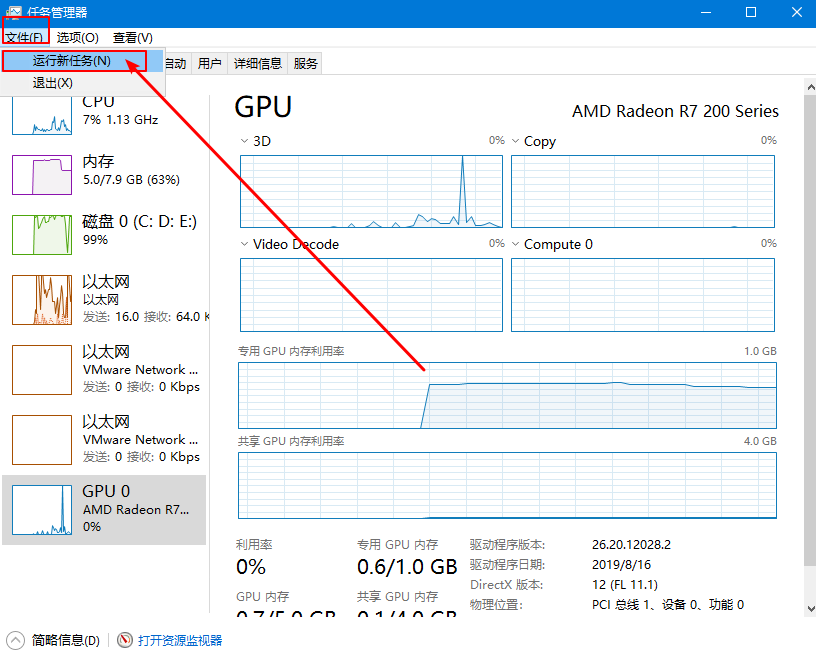
Task: Expand the 3D engine graph dropdown
Action: click(246, 142)
